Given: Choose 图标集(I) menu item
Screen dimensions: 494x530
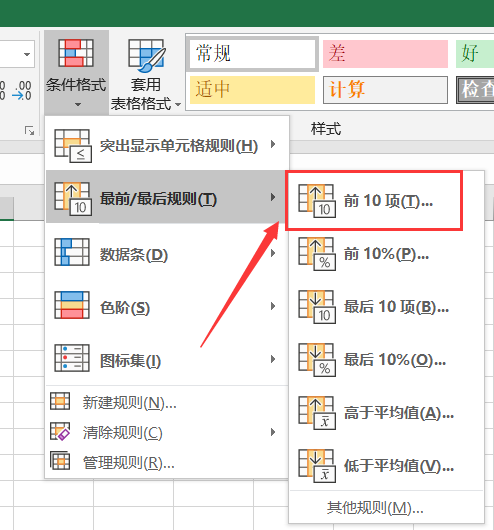Looking at the screenshot, I should tap(167, 359).
